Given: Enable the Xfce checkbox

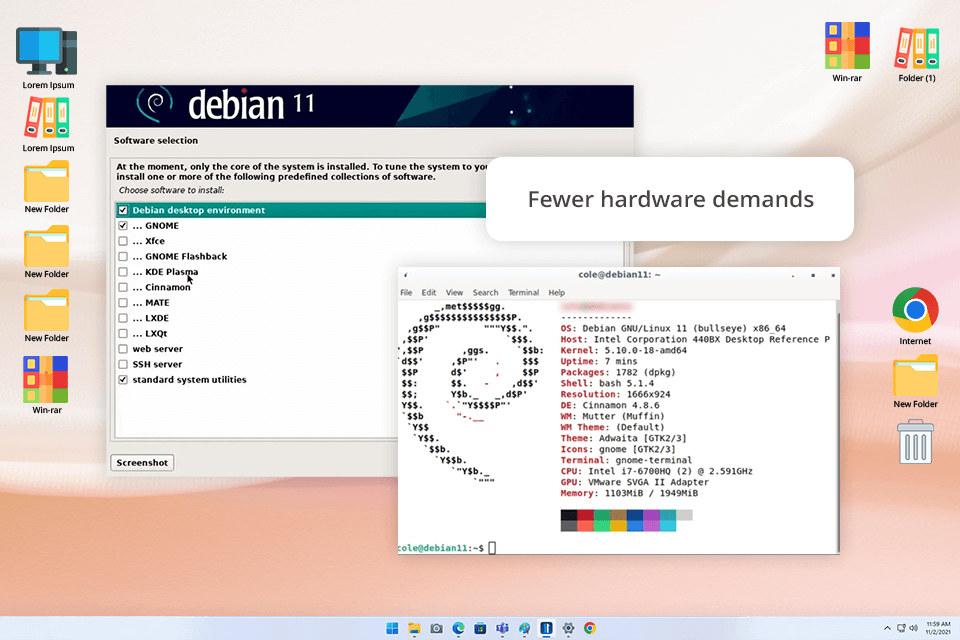Looking at the screenshot, I should coord(123,241).
